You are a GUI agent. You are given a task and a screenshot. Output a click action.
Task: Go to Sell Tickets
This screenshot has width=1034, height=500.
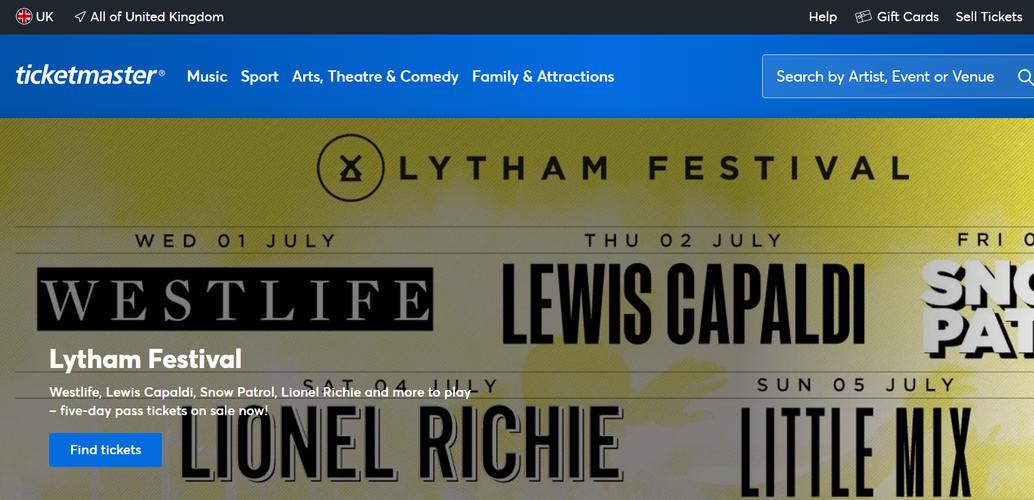pos(988,17)
